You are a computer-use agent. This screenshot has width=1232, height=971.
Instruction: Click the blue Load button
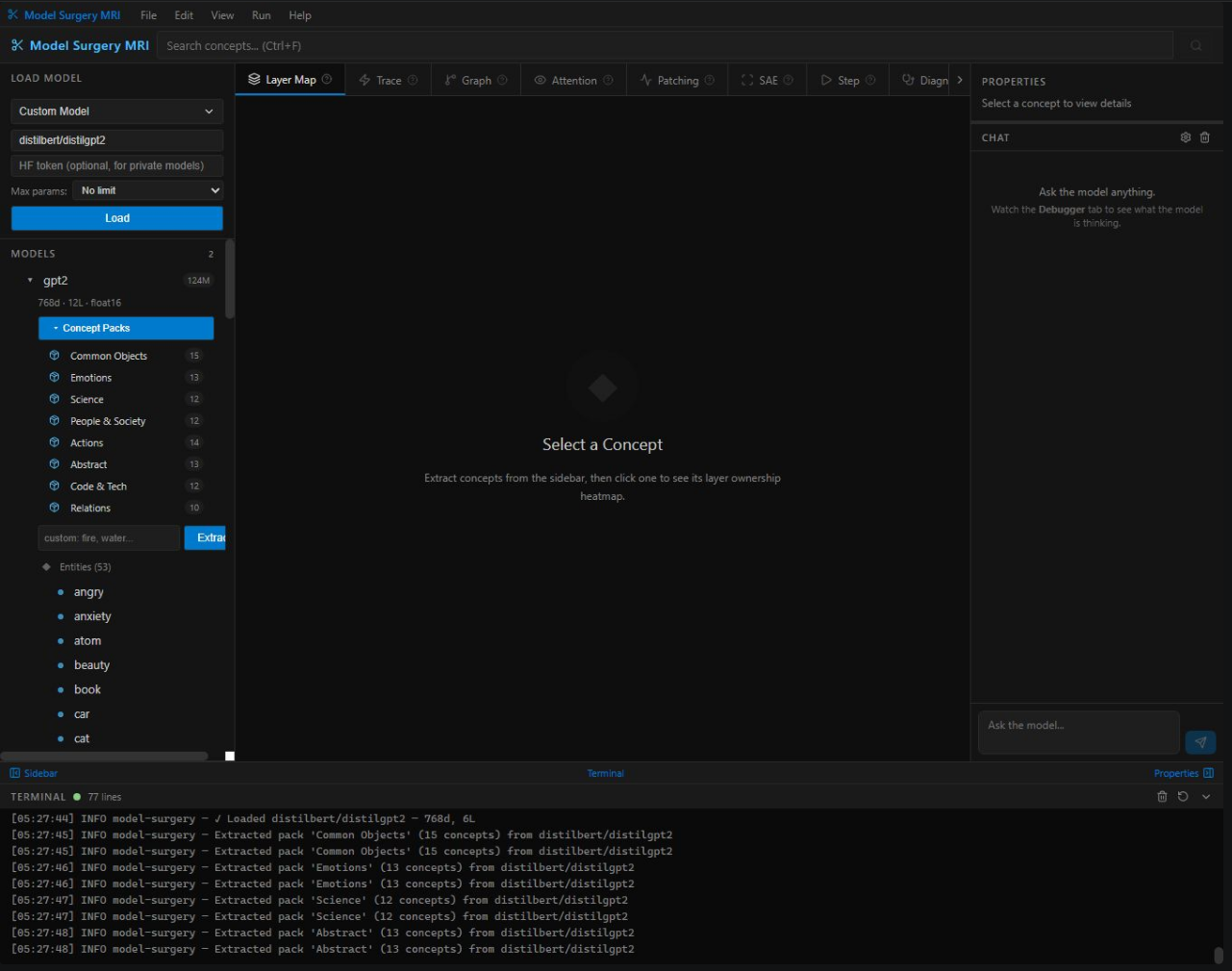pyautogui.click(x=116, y=218)
